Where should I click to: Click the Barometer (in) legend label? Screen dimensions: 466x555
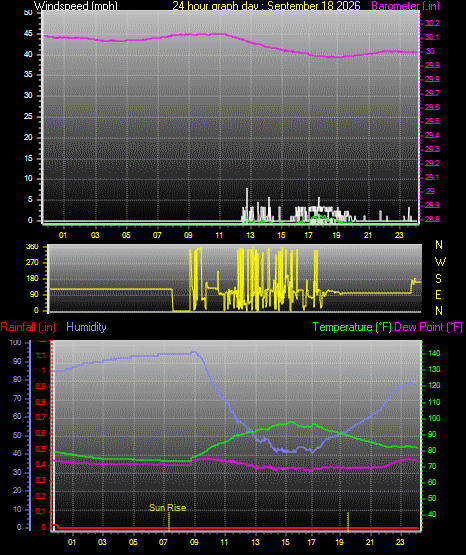click(405, 6)
